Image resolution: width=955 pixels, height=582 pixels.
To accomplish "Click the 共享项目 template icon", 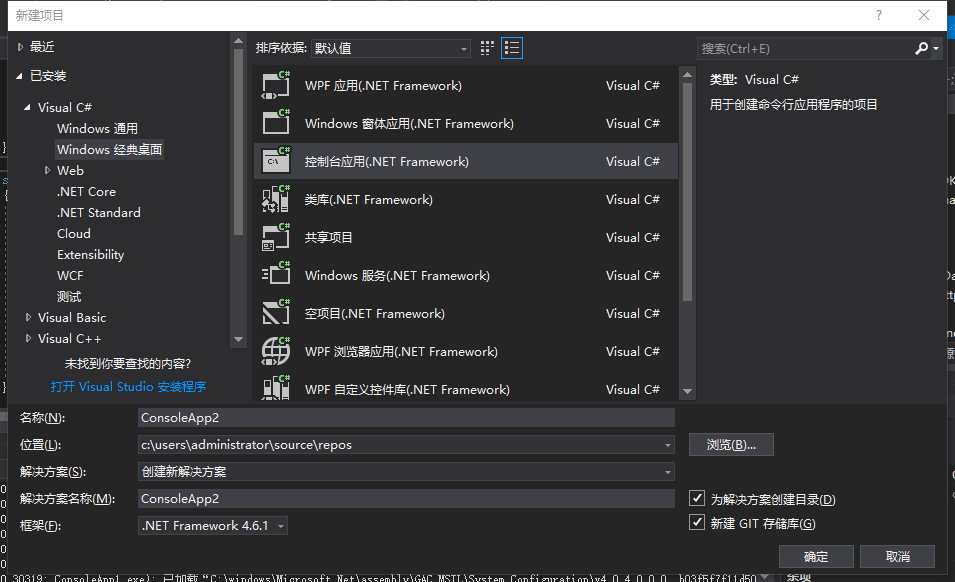I will click(x=276, y=237).
